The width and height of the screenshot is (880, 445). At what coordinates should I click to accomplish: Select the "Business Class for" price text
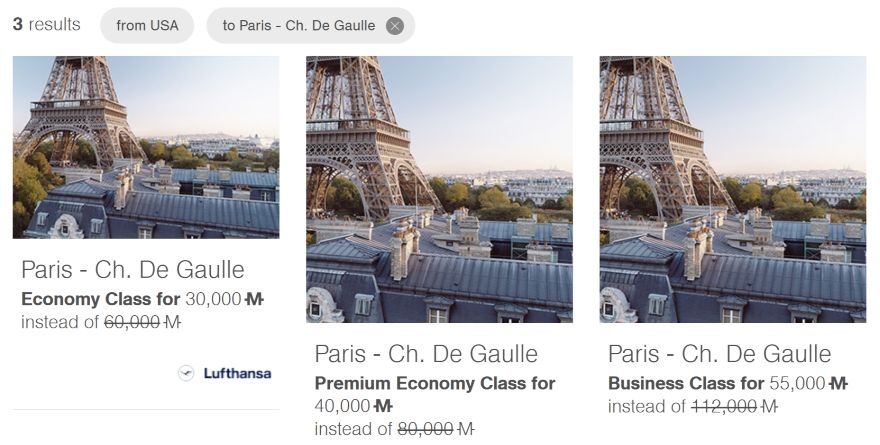pyautogui.click(x=686, y=383)
